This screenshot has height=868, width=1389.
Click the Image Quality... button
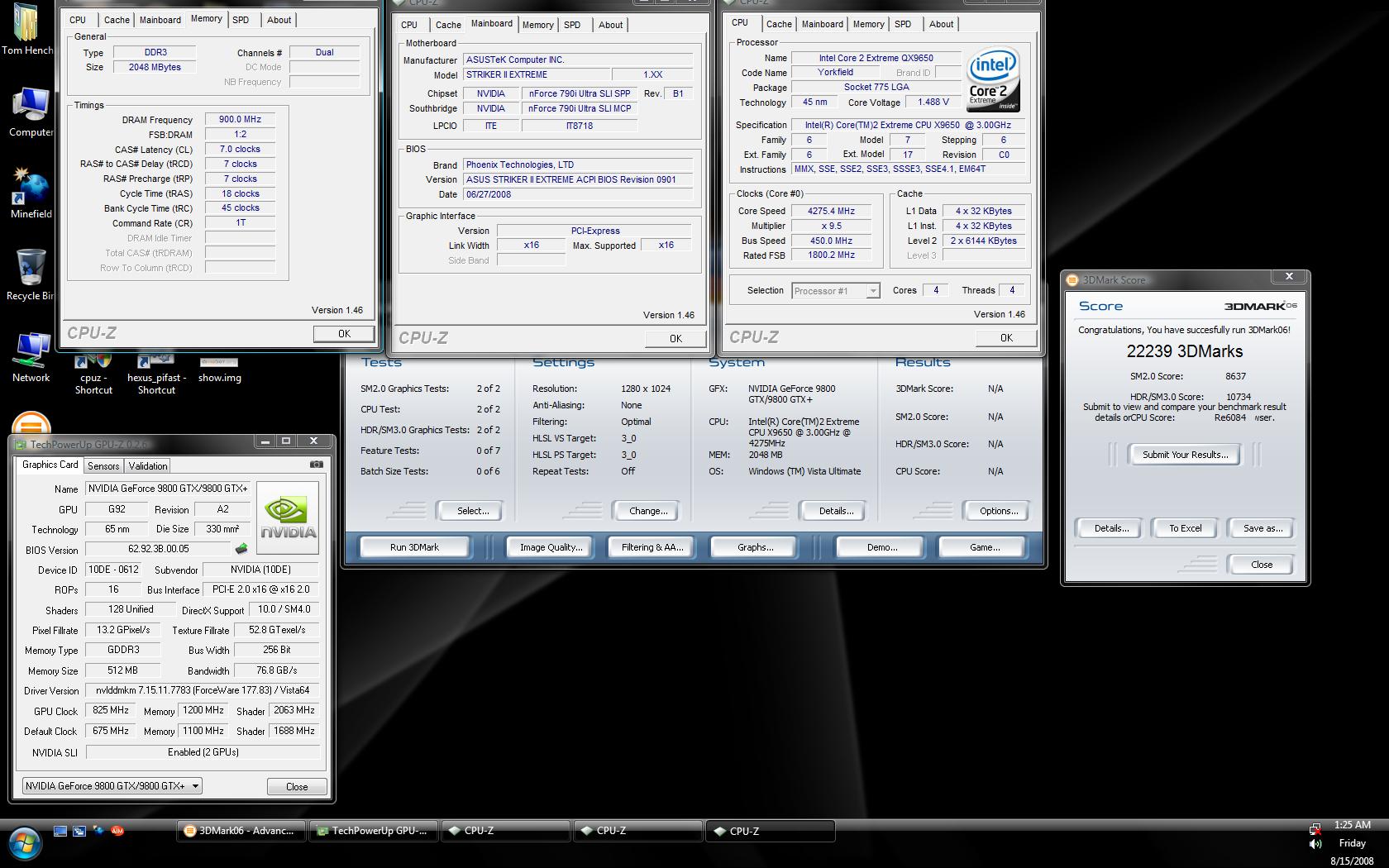tap(551, 547)
